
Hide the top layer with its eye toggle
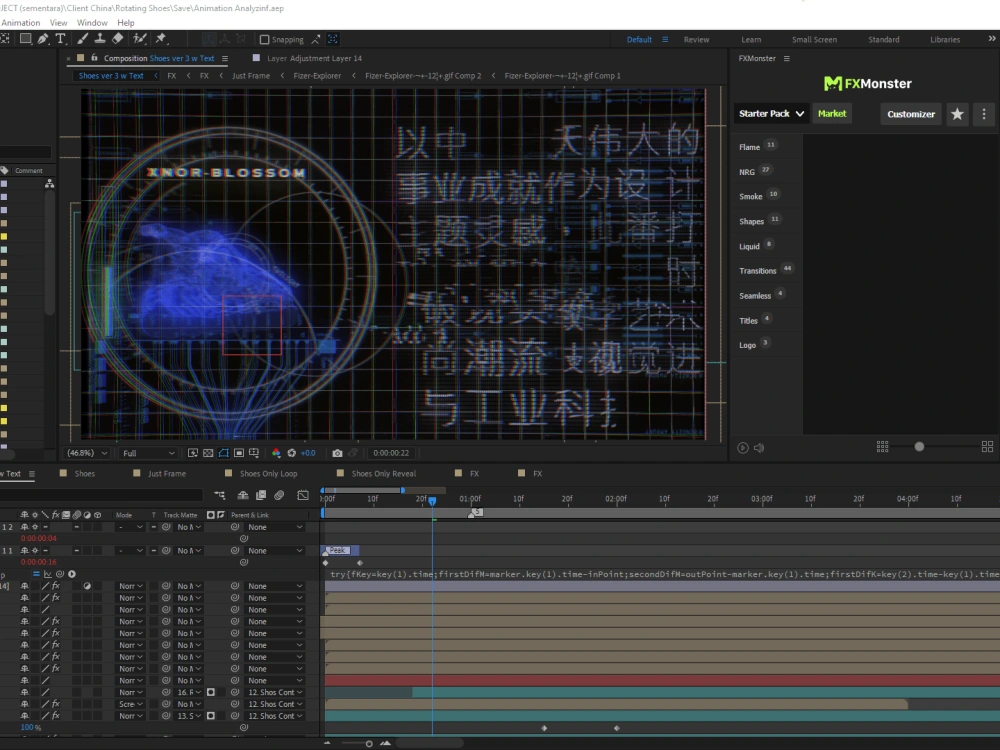(6, 527)
